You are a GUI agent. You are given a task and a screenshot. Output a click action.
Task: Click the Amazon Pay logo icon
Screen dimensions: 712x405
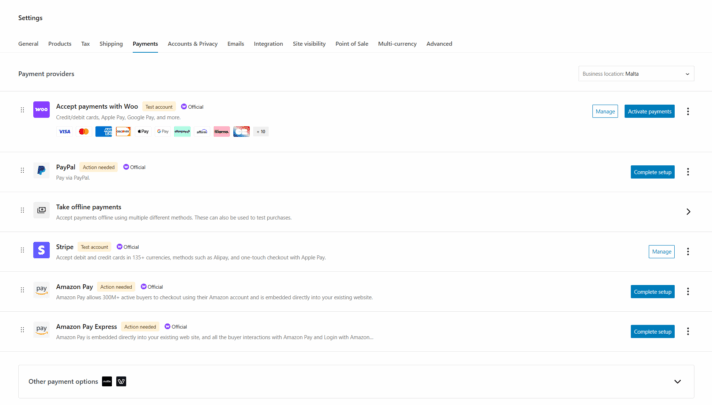(x=41, y=290)
